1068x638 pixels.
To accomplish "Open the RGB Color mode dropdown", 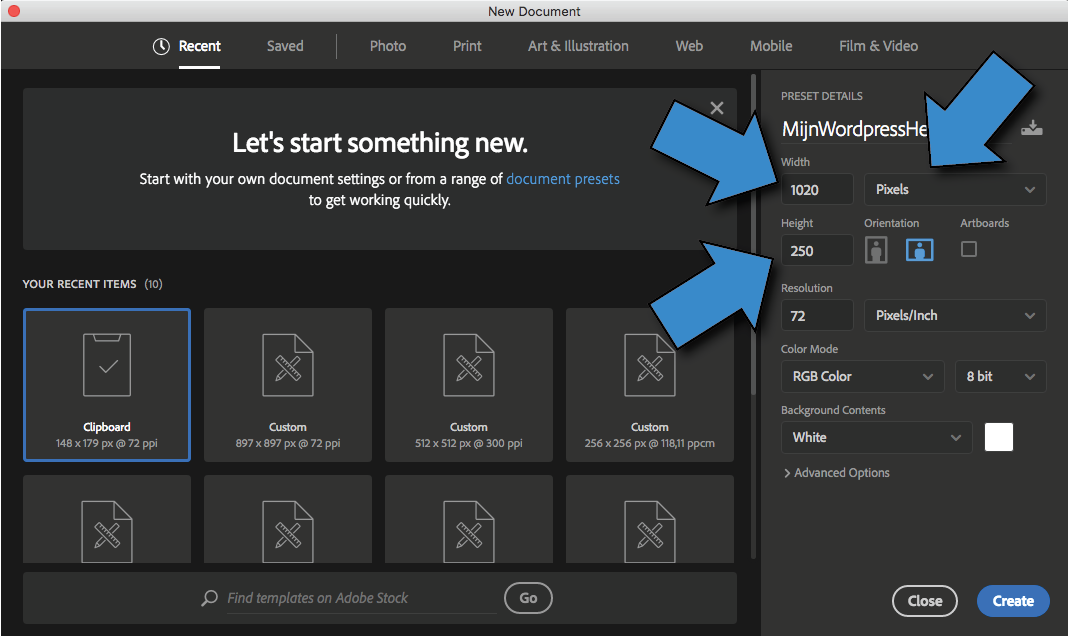I will coord(861,376).
